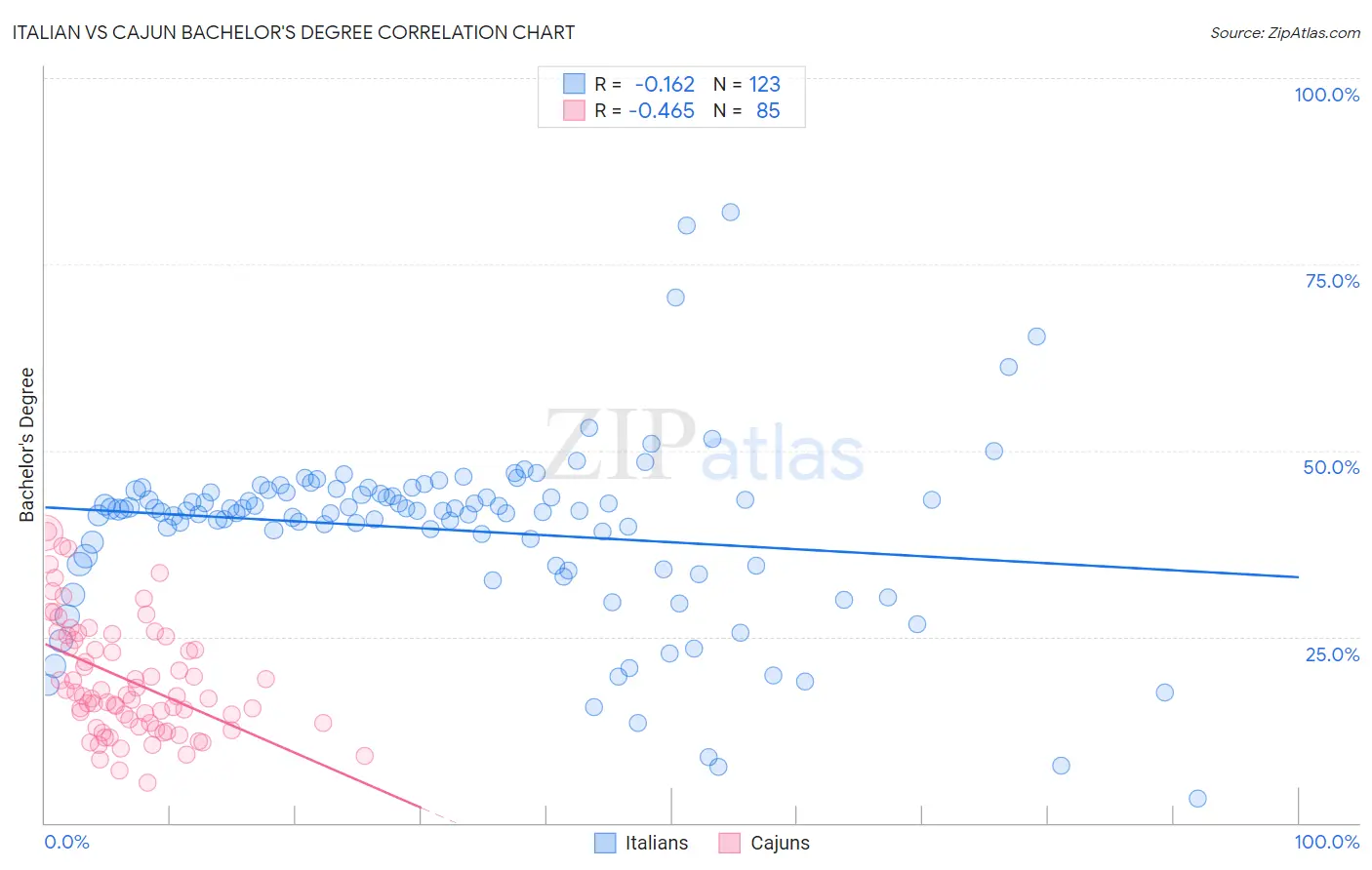
Task: Click the Source: ZipAtlas.com text
Action: coord(1285,32)
